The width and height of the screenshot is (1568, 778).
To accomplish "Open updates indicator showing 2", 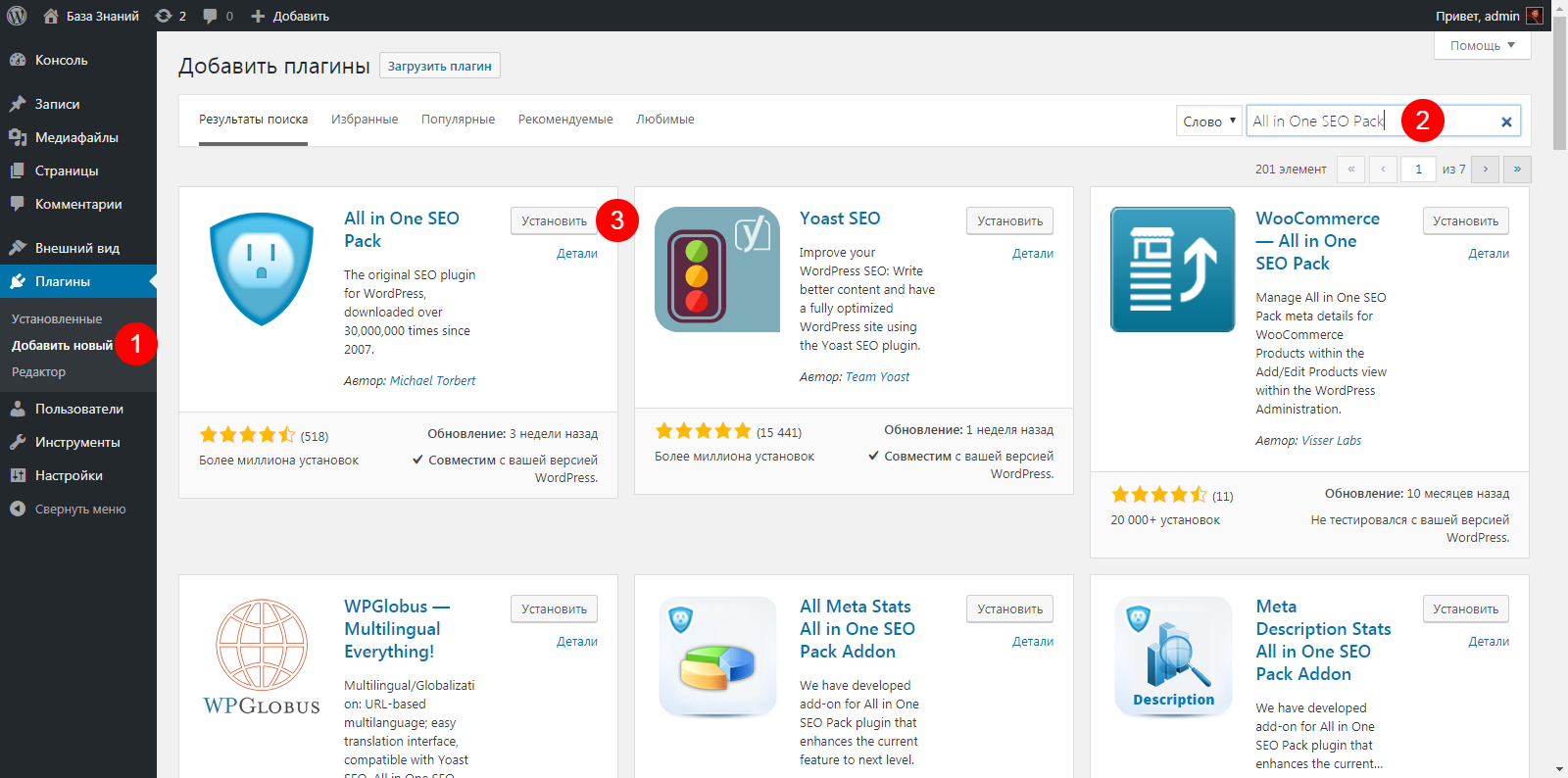I will point(171,16).
